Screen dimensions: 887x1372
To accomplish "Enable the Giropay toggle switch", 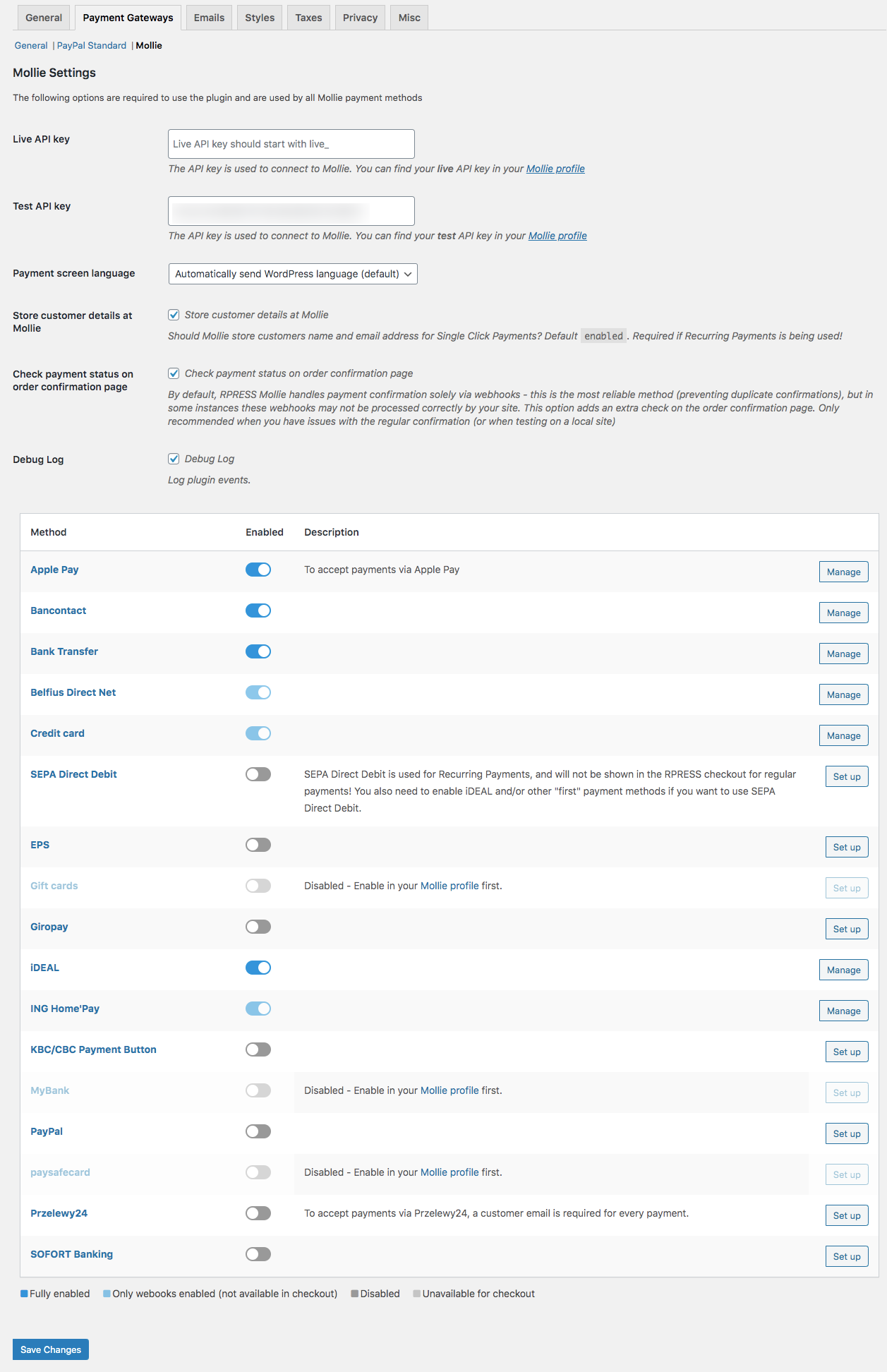I will coord(258,927).
